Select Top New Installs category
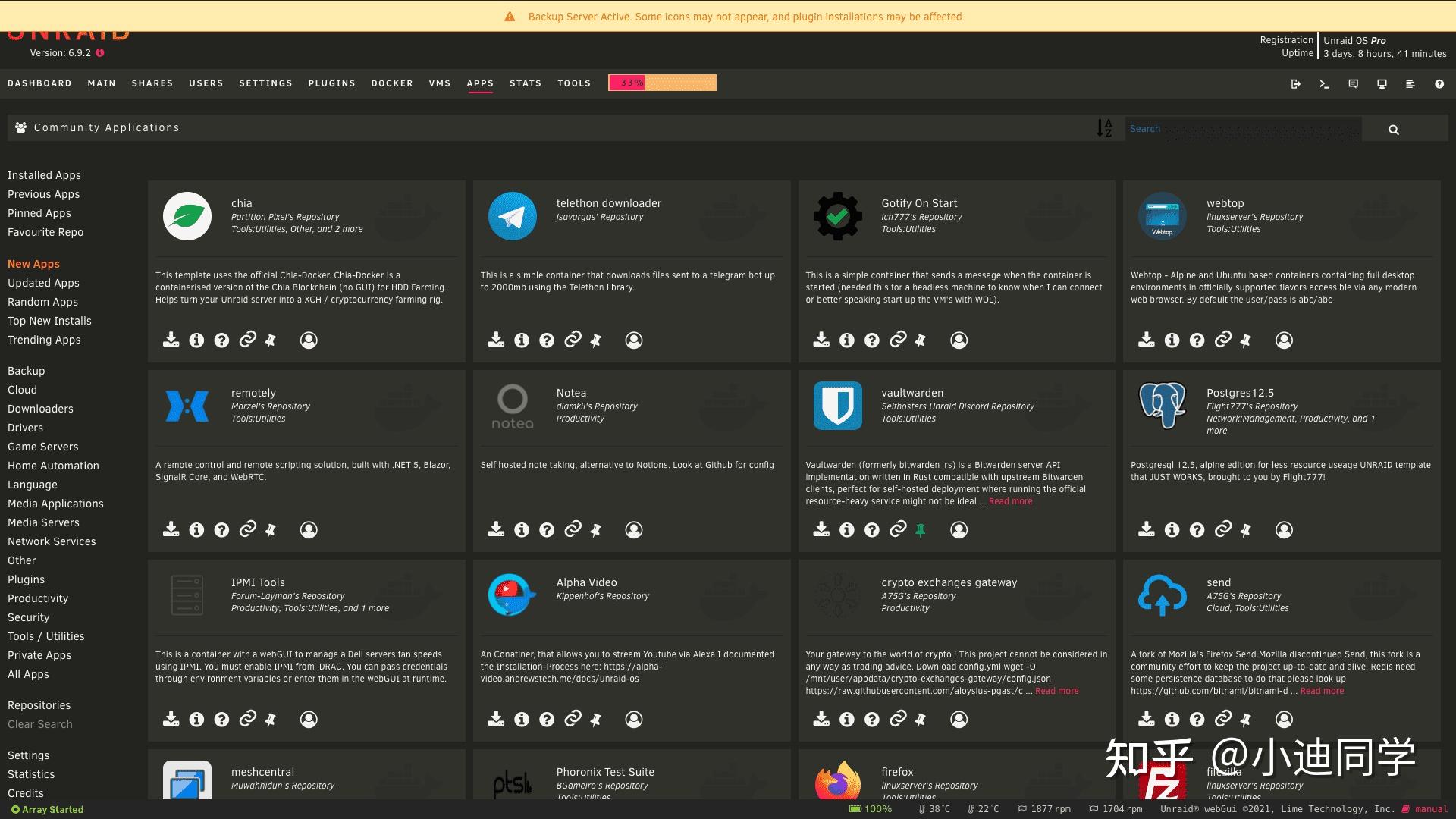 pyautogui.click(x=49, y=321)
